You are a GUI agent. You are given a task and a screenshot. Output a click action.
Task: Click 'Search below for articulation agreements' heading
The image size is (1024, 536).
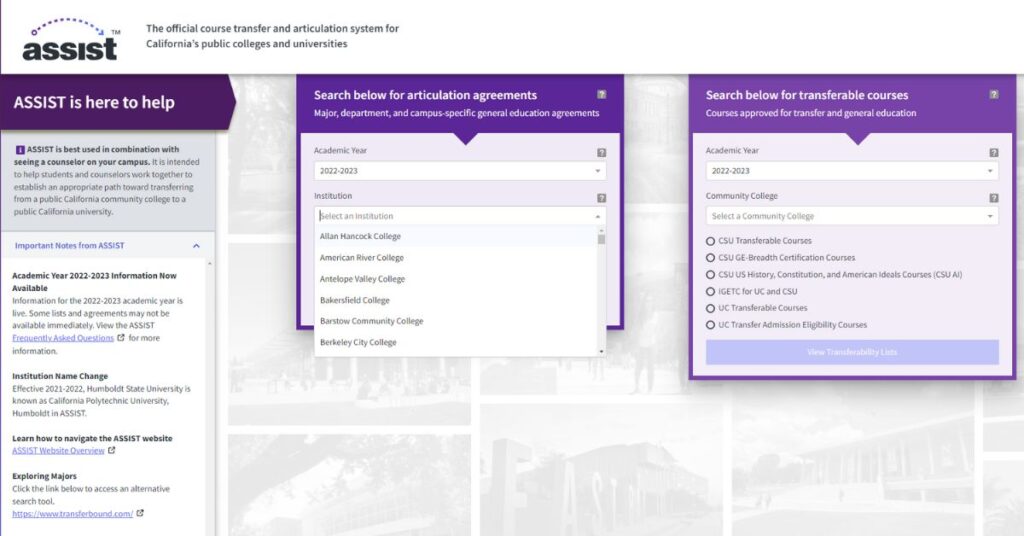tap(425, 95)
